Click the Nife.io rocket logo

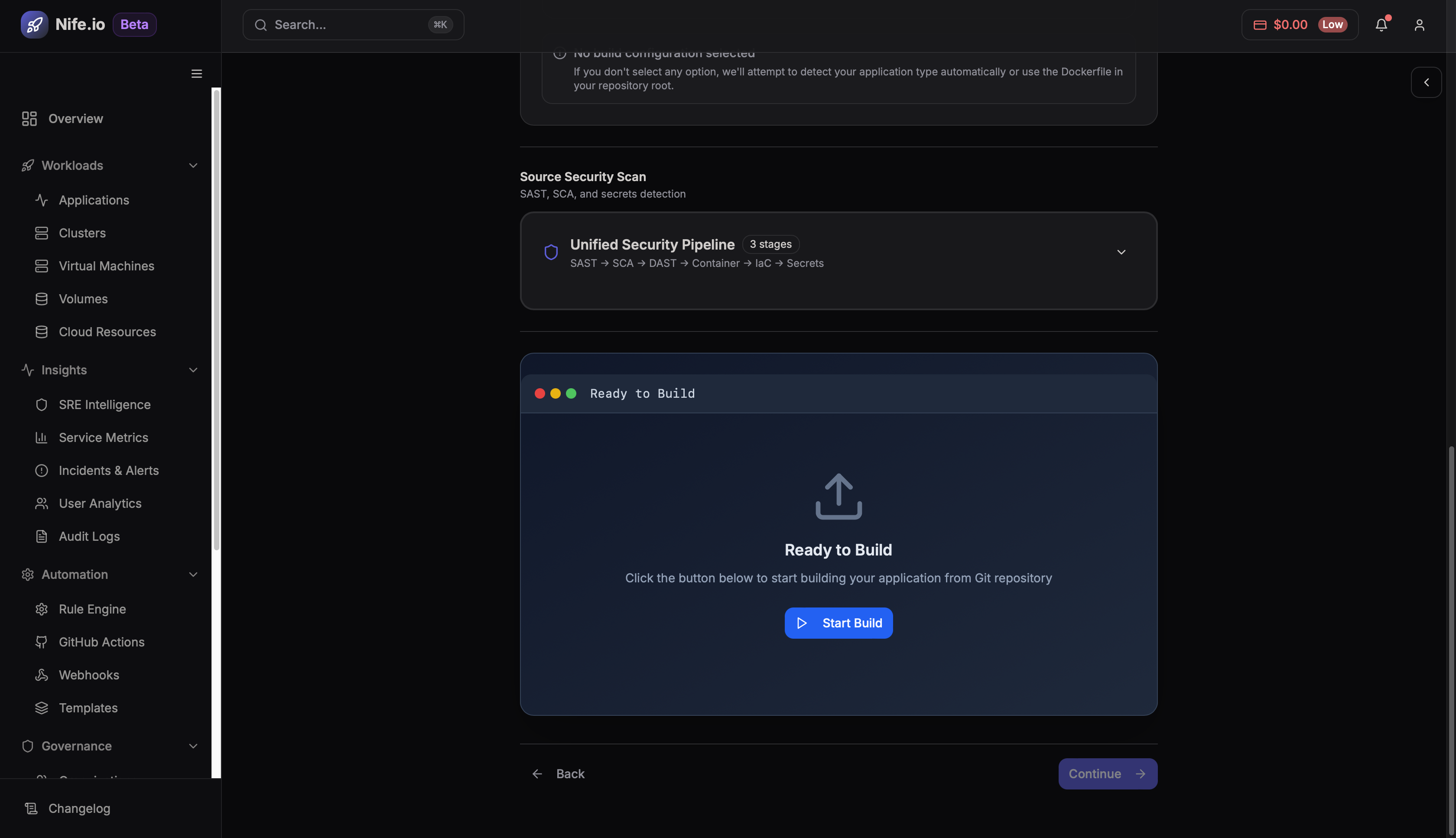tap(35, 25)
